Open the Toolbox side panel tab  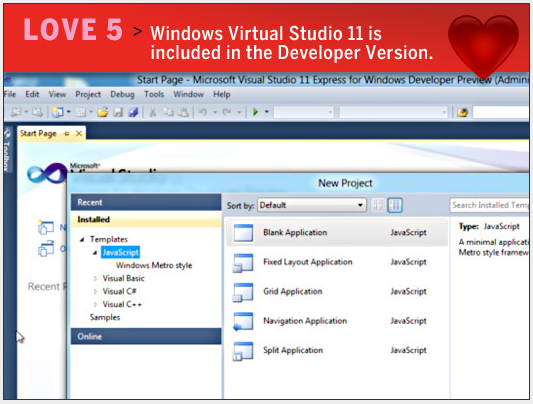pos(7,150)
